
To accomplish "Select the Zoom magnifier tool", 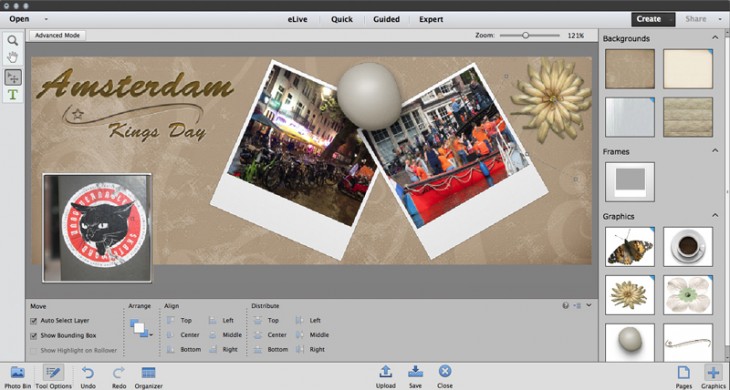I will [x=13, y=40].
